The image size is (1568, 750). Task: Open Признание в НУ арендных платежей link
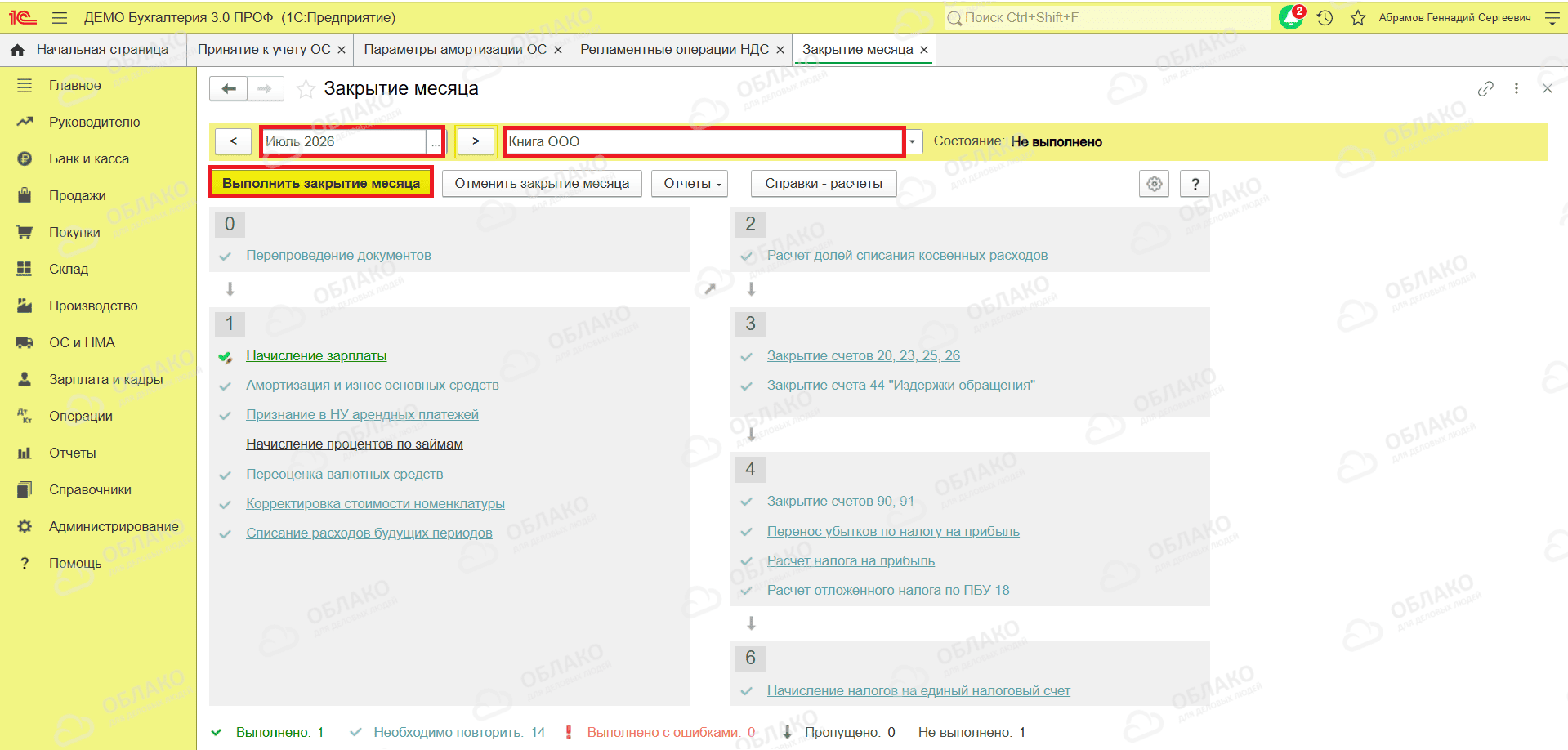(362, 415)
